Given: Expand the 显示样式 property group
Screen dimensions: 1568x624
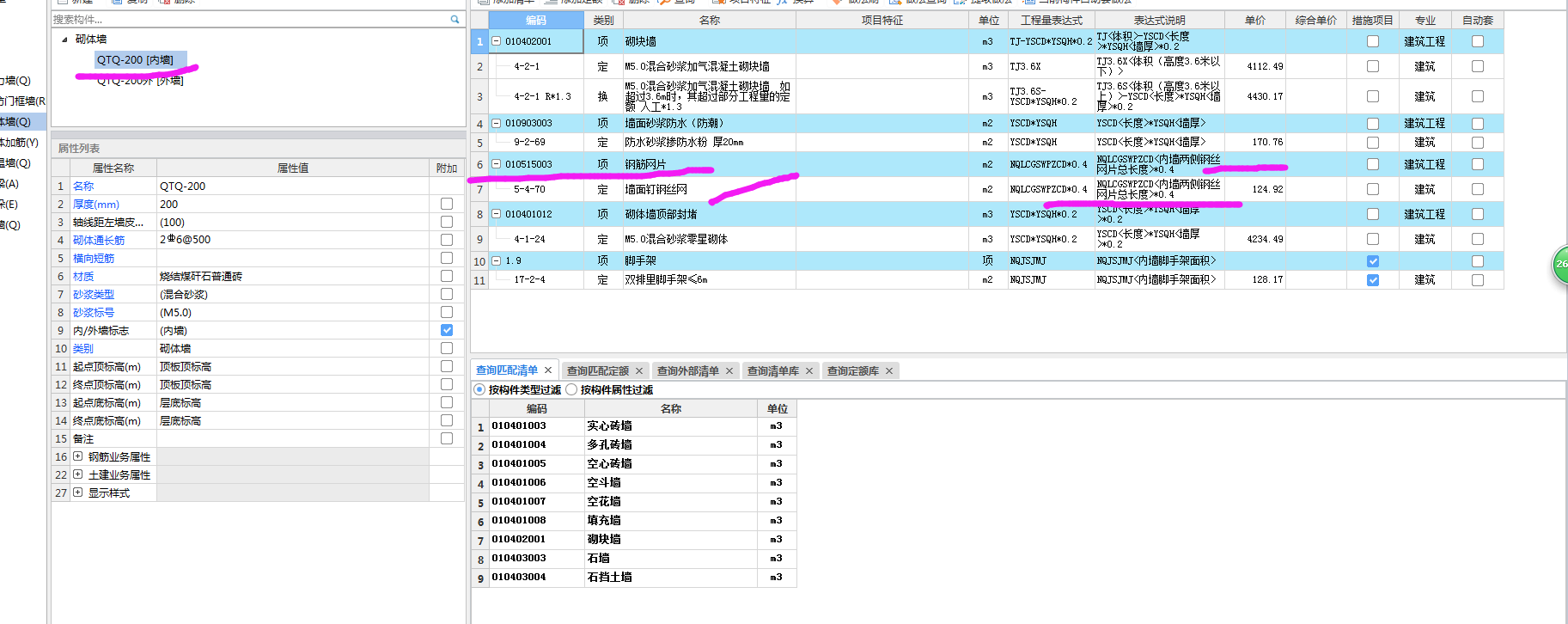Looking at the screenshot, I should [78, 492].
